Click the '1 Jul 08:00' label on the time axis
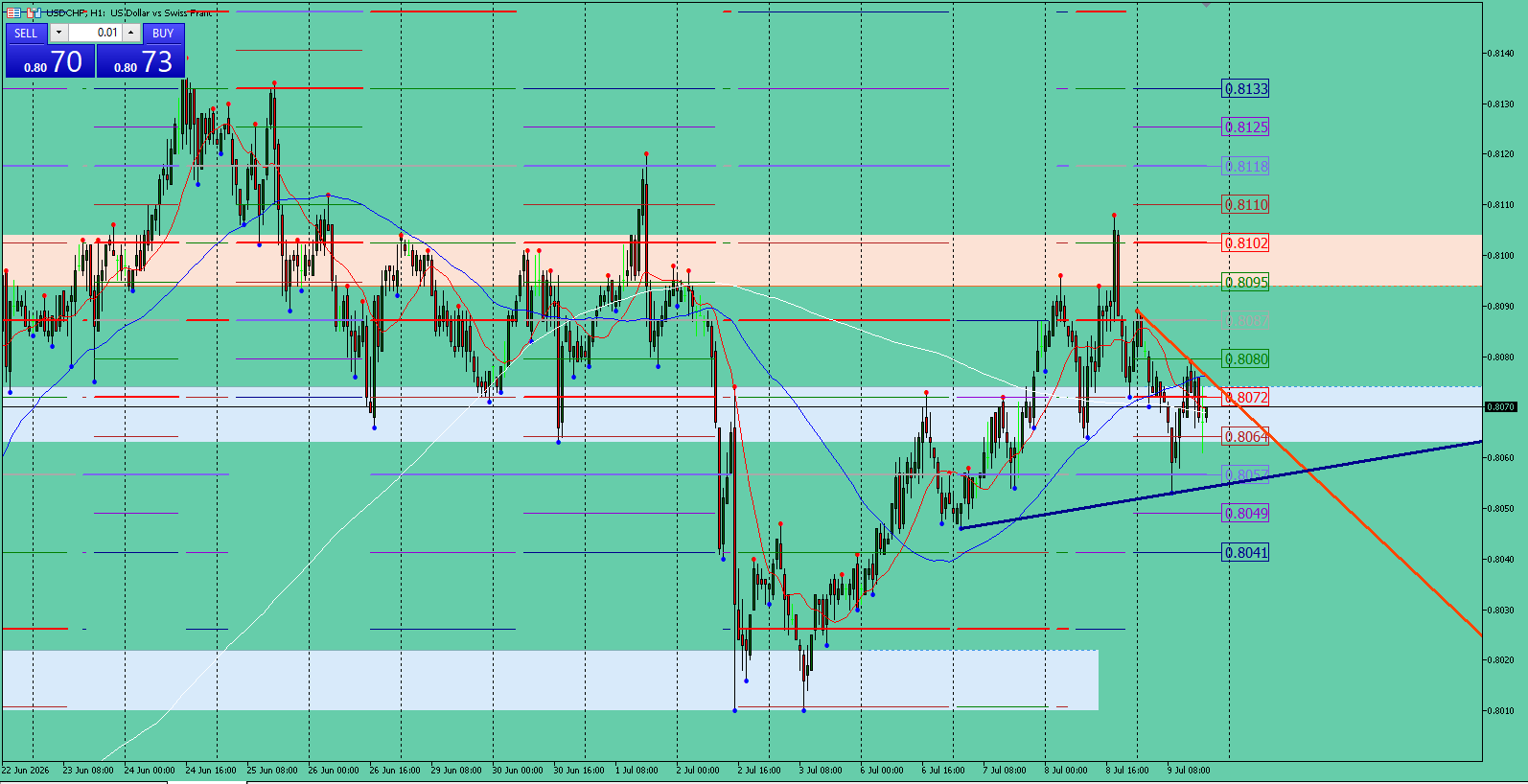This screenshot has width=1528, height=784. click(637, 771)
